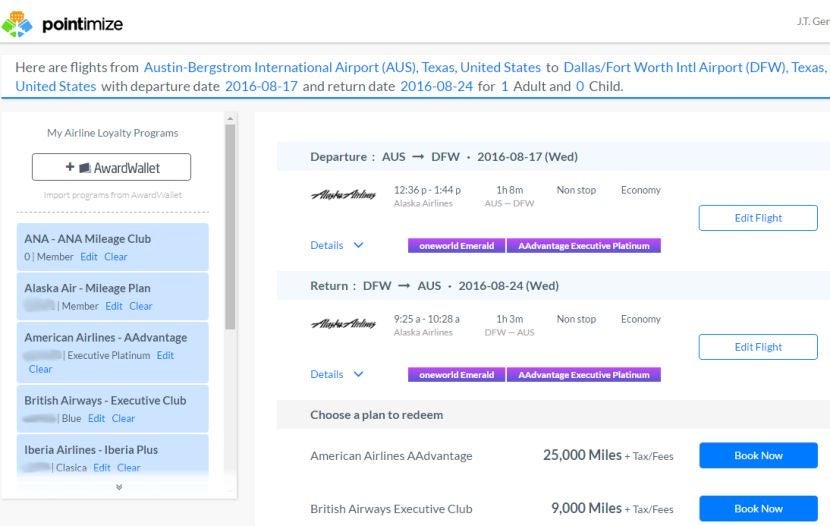This screenshot has width=830, height=526.
Task: Click the oneworld Emerald badge on departure
Action: 456,246
